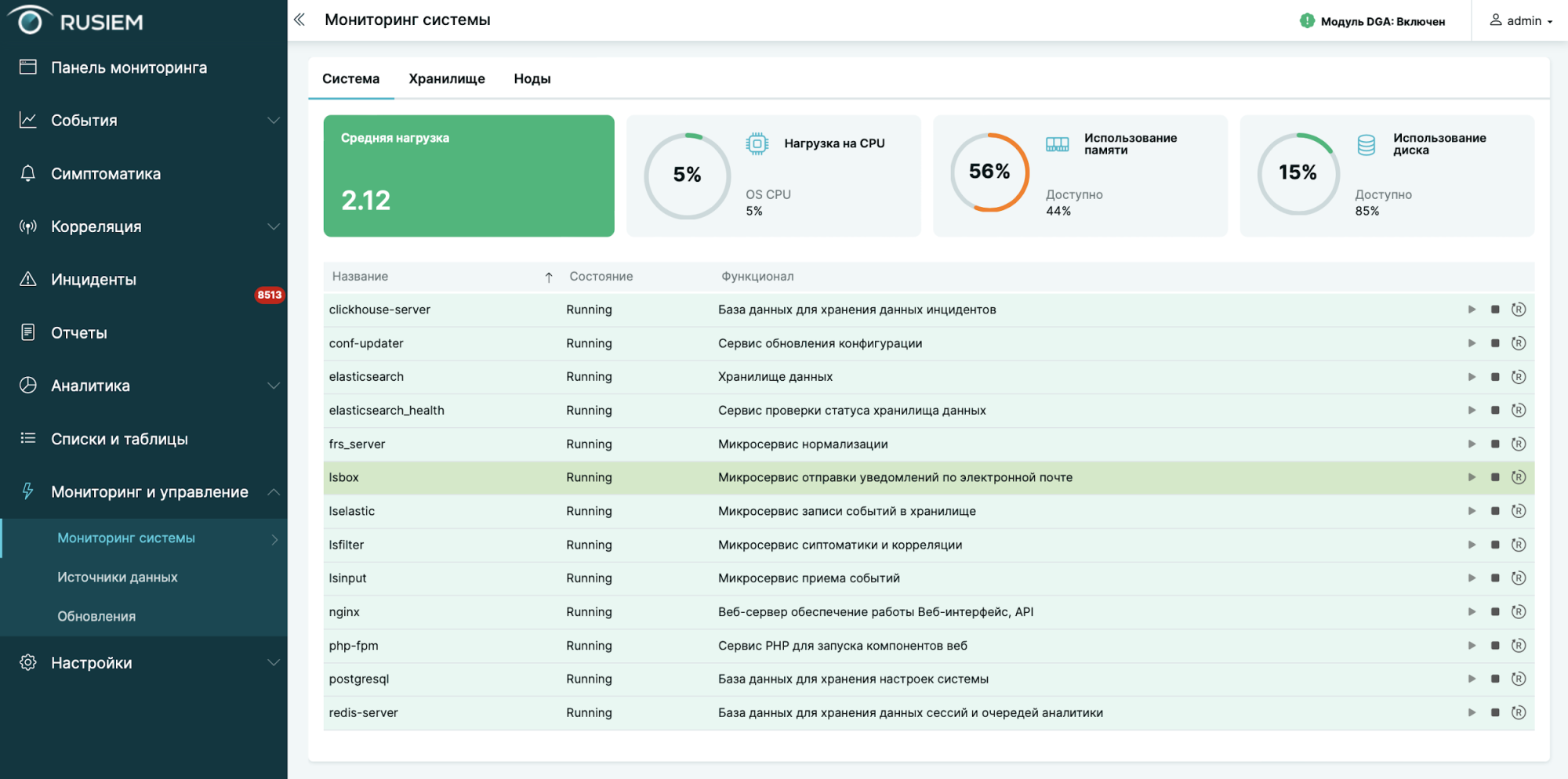Click the 8513 incidents badge
The height and width of the screenshot is (779, 1568).
pyautogui.click(x=269, y=295)
